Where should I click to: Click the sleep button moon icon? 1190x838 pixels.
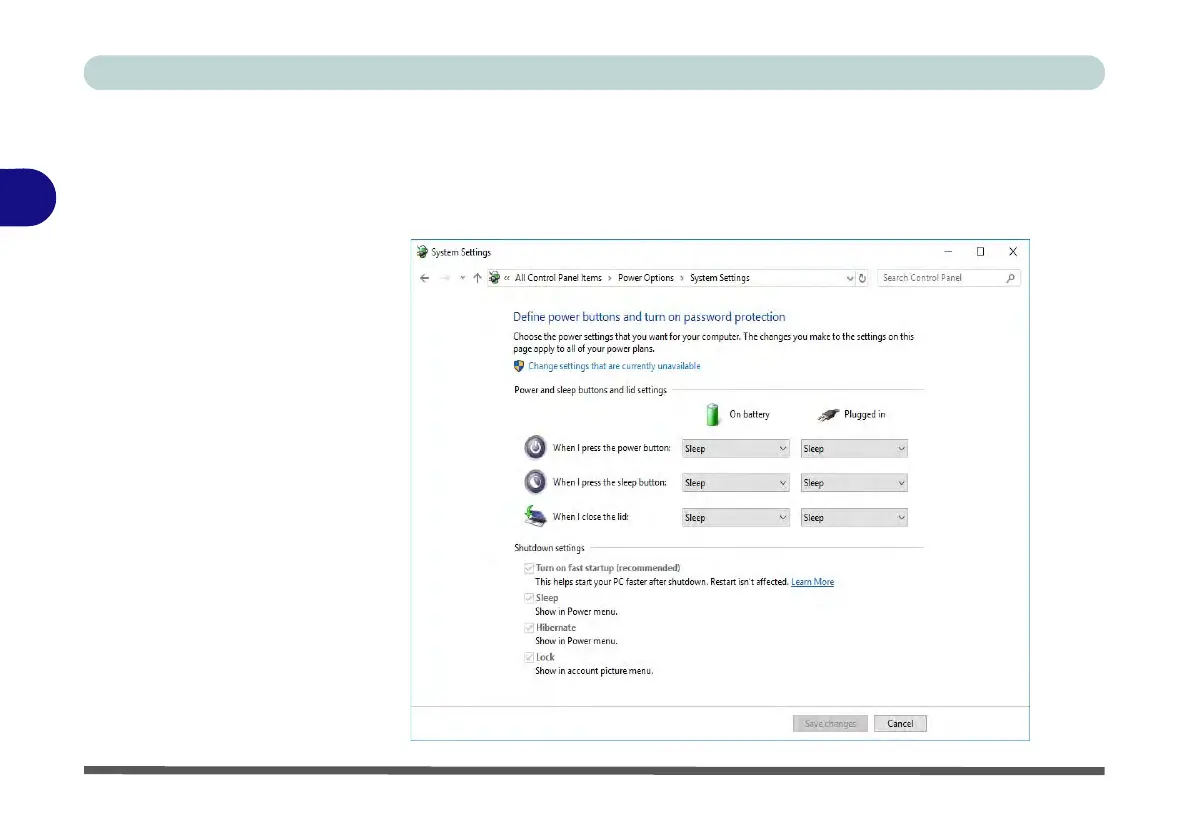(535, 482)
